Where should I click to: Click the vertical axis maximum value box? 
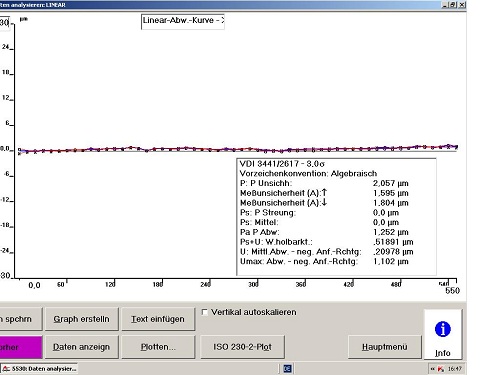[x=5, y=23]
